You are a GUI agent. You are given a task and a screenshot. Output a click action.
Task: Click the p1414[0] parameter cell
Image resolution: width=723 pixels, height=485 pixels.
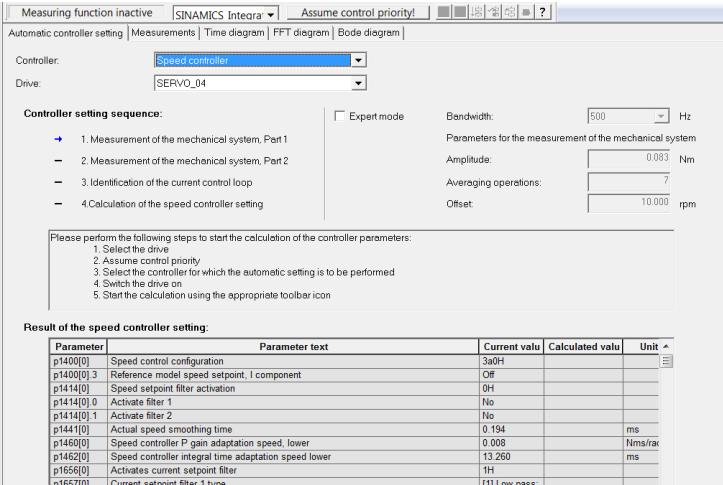[78, 388]
